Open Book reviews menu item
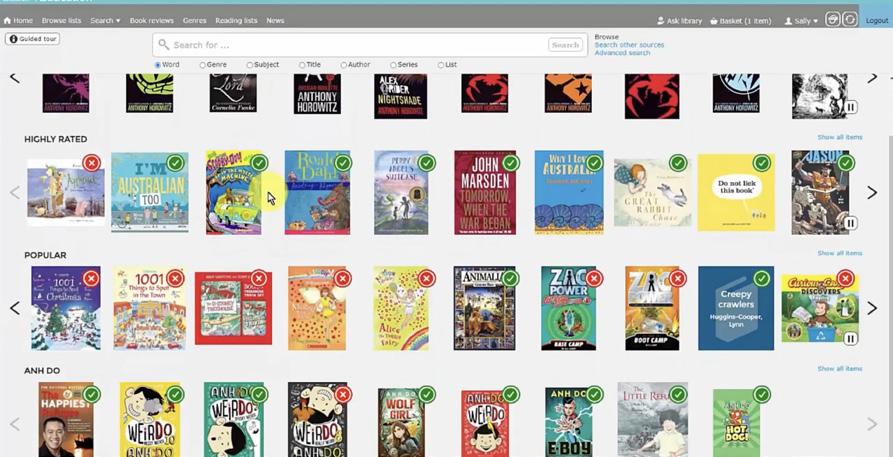The width and height of the screenshot is (893, 457). pyautogui.click(x=151, y=21)
